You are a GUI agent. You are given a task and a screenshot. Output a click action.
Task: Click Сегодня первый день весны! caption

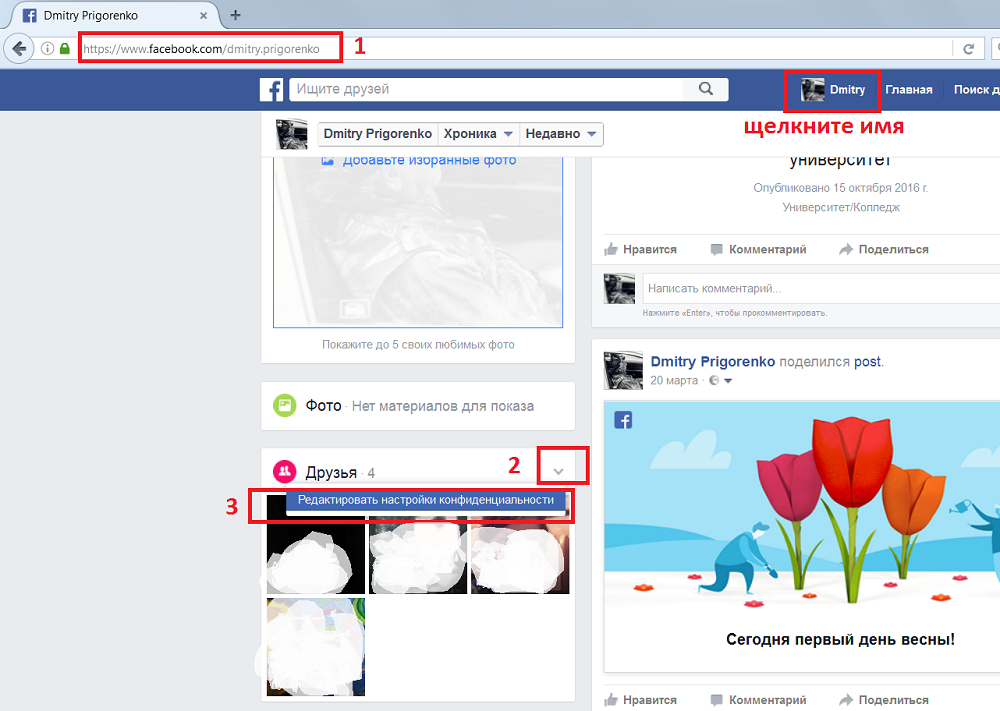(x=841, y=640)
